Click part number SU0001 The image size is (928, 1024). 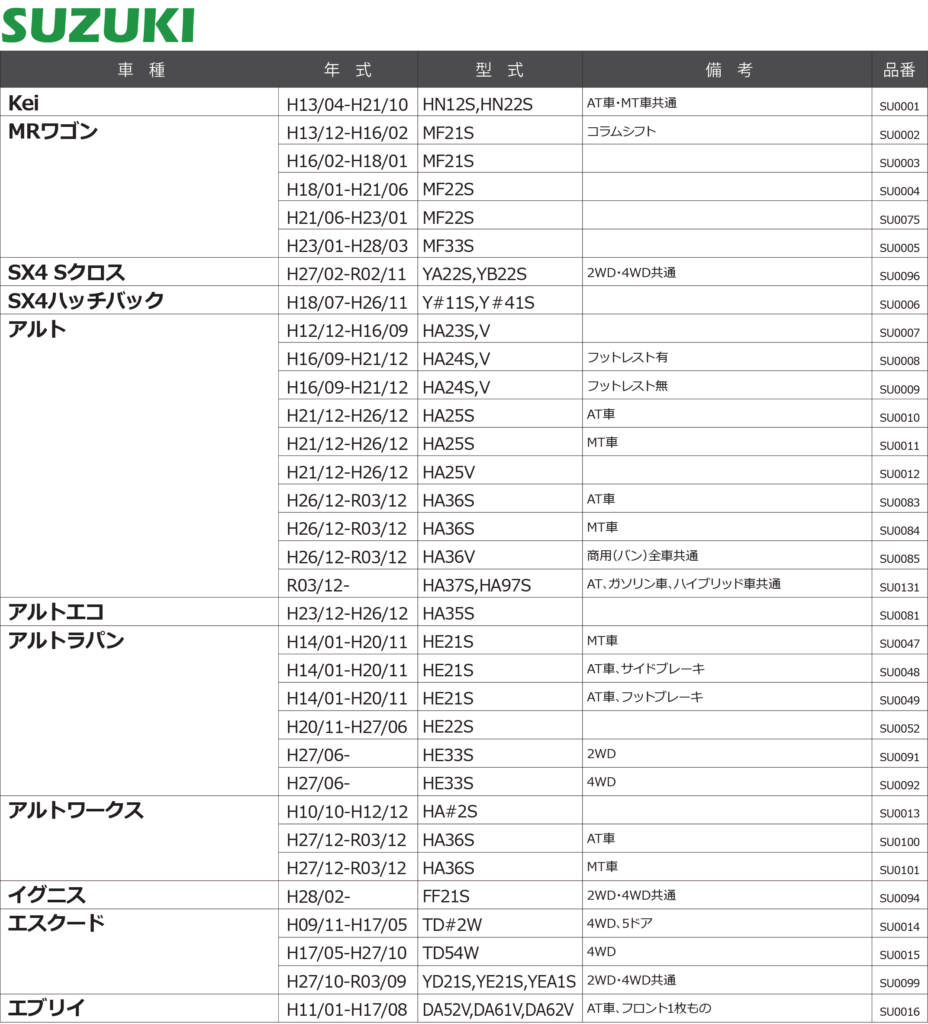tap(899, 106)
